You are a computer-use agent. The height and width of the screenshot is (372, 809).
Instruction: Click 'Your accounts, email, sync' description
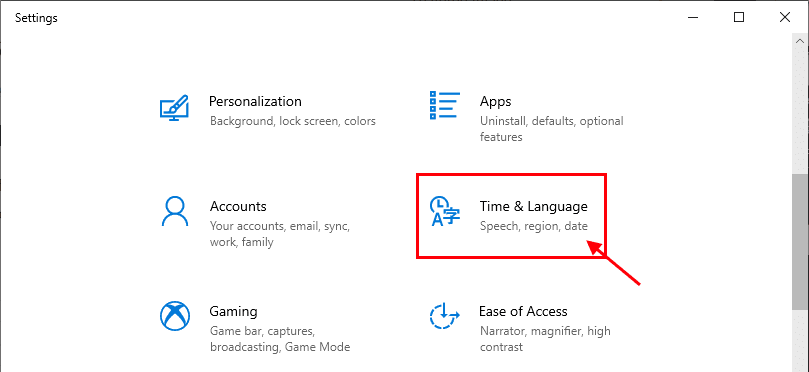280,234
